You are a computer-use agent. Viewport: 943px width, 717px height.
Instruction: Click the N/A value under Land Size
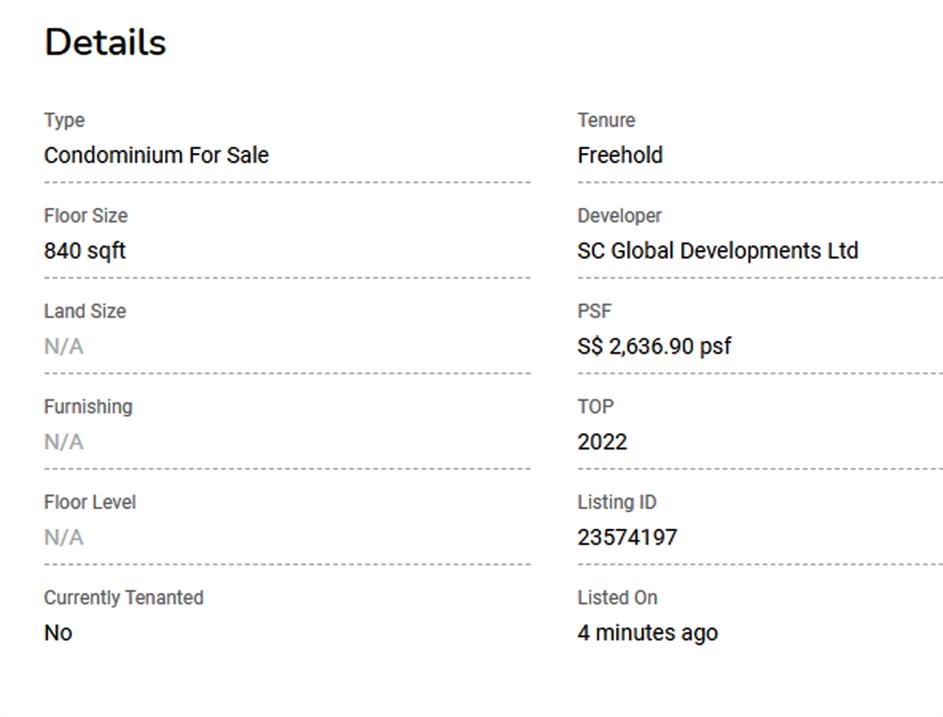(63, 347)
